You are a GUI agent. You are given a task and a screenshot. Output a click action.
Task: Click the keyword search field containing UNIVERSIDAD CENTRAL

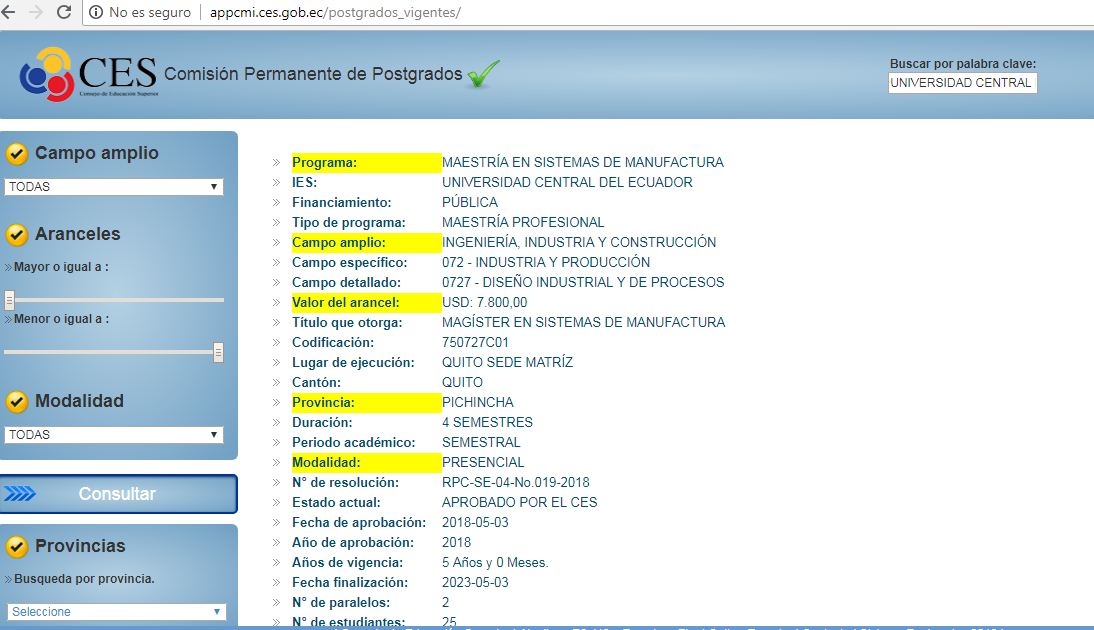962,83
